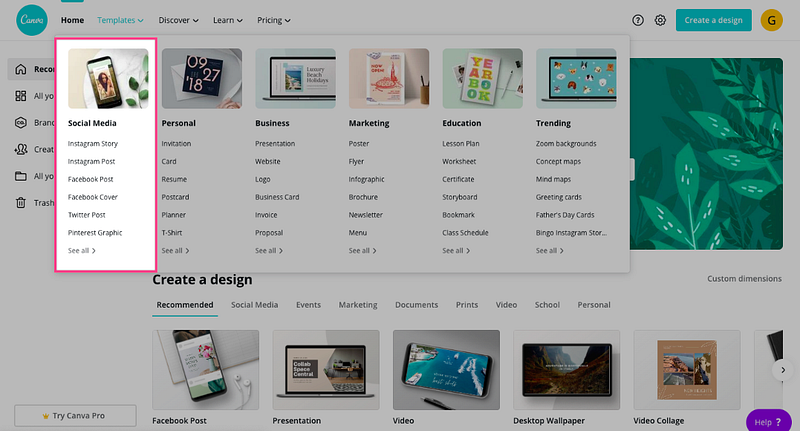The height and width of the screenshot is (431, 800).
Task: Open the help question mark icon
Action: [x=638, y=20]
